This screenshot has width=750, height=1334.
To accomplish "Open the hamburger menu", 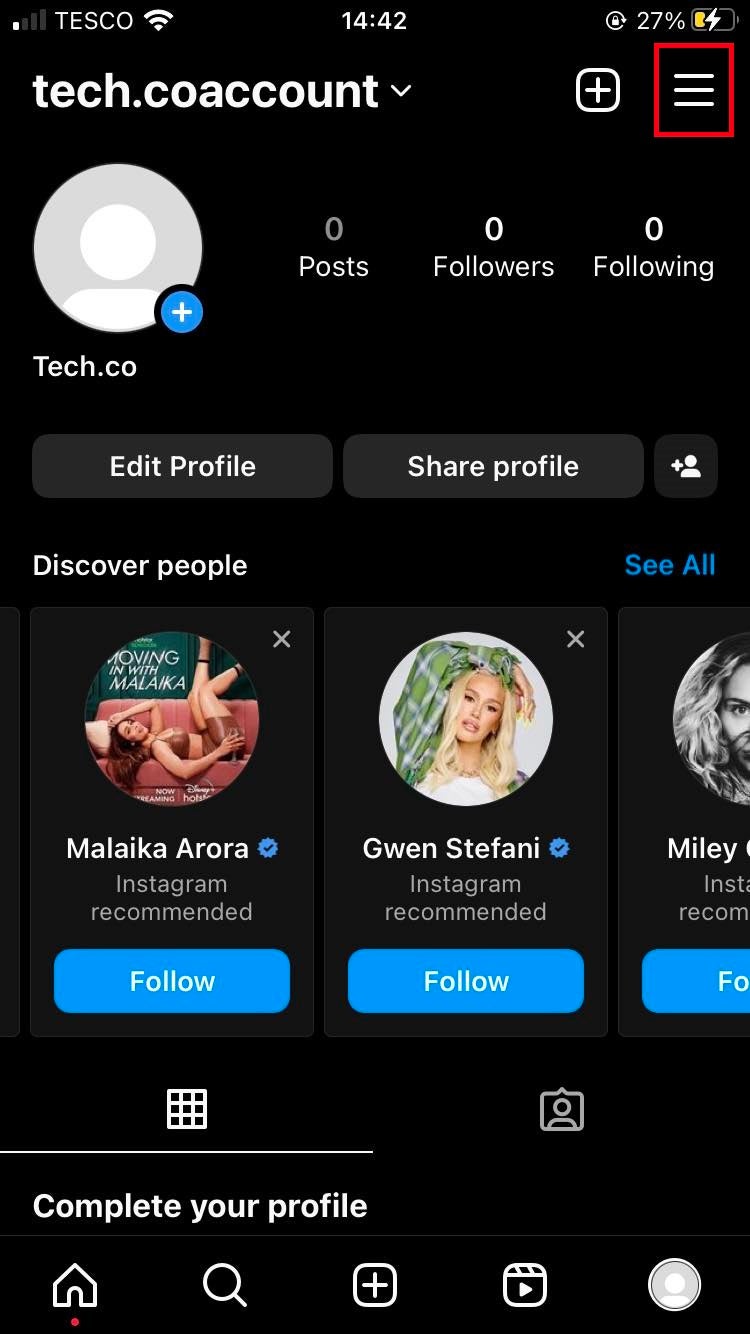I will pyautogui.click(x=693, y=90).
